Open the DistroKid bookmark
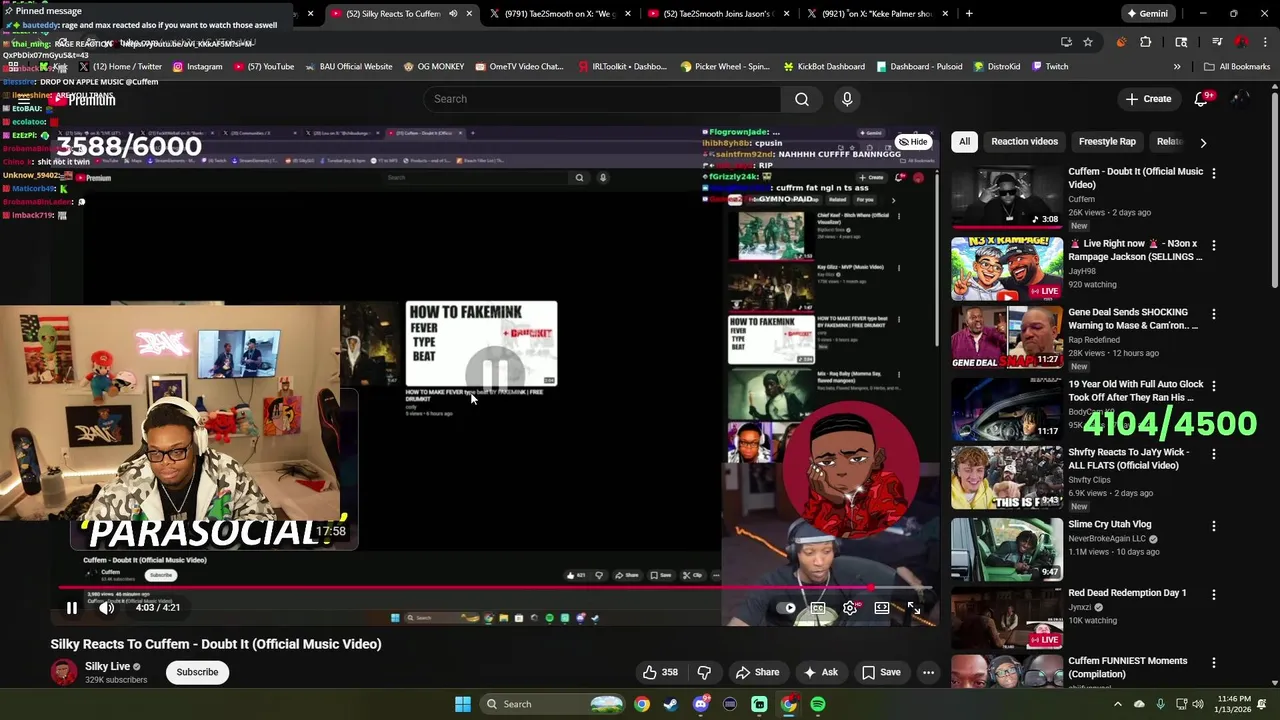Viewport: 1280px width, 720px height. [996, 67]
